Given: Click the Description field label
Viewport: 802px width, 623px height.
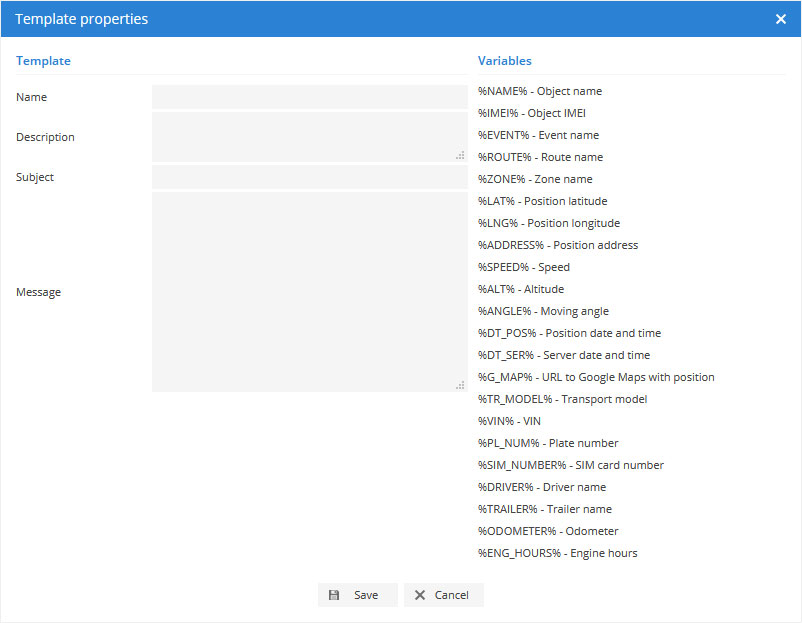Looking at the screenshot, I should [45, 137].
